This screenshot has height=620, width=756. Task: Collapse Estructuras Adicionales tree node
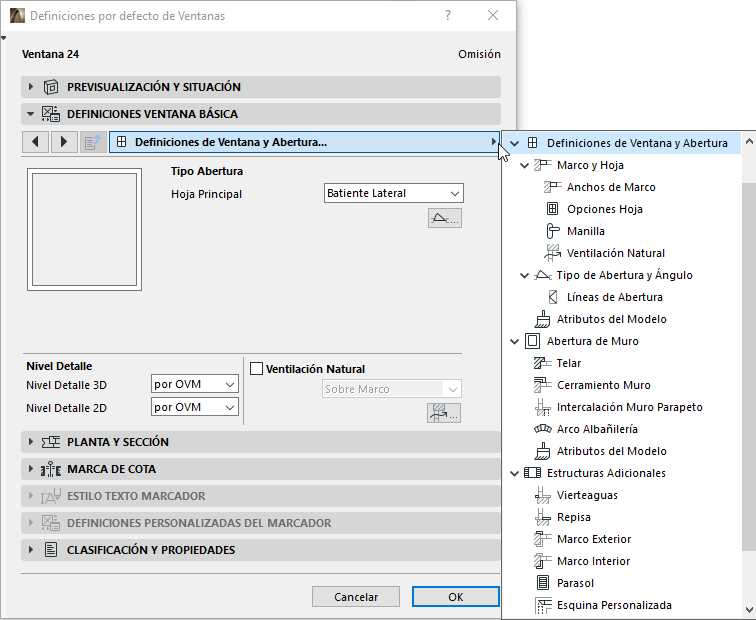514,473
